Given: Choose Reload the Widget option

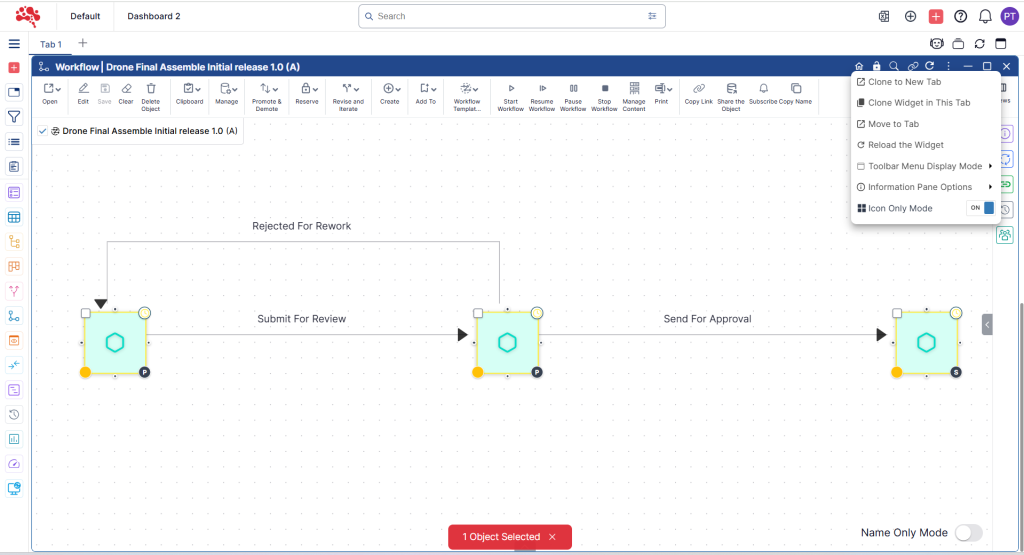Looking at the screenshot, I should click(905, 145).
